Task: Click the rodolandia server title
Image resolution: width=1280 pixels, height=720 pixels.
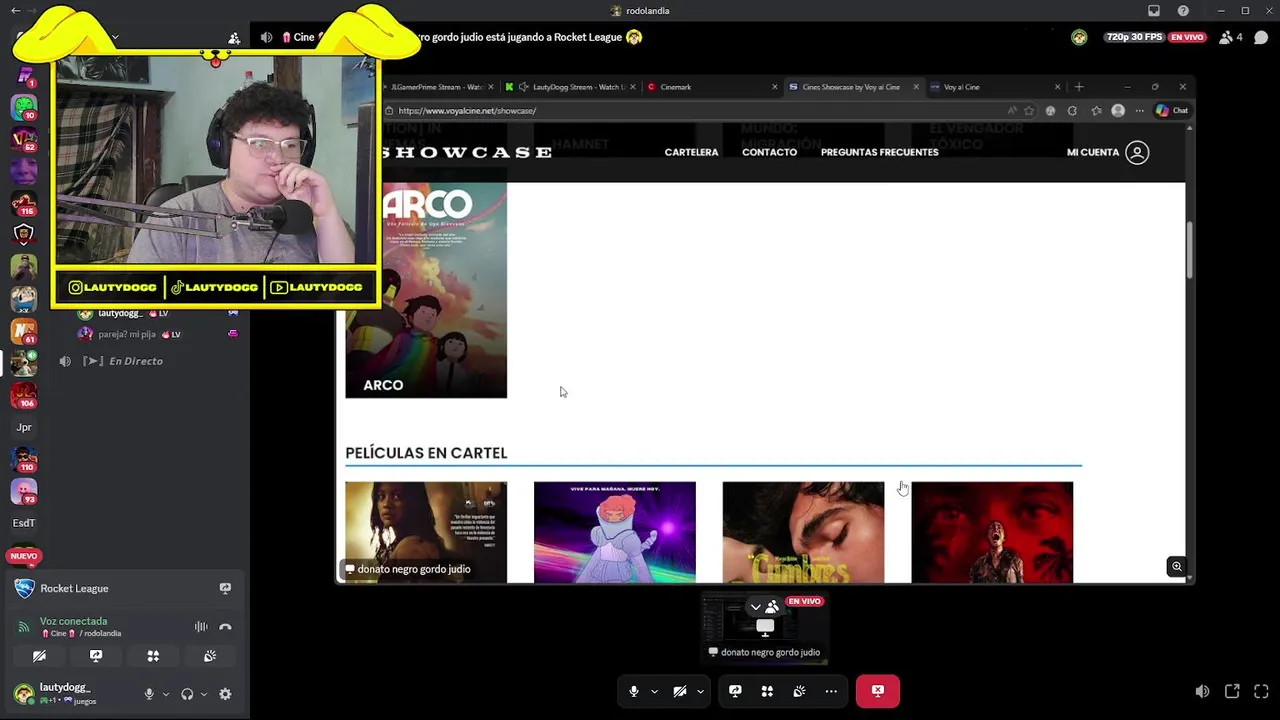Action: point(640,11)
